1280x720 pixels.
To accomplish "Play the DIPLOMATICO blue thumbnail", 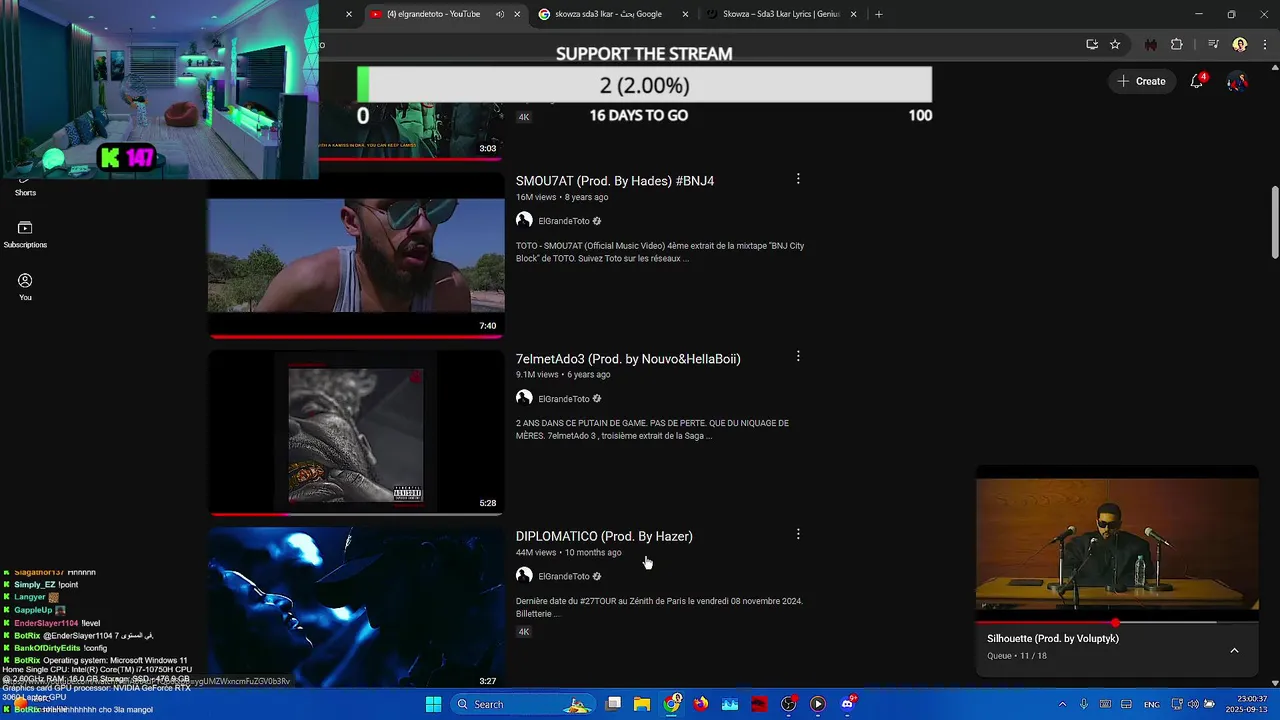I will 356,606.
